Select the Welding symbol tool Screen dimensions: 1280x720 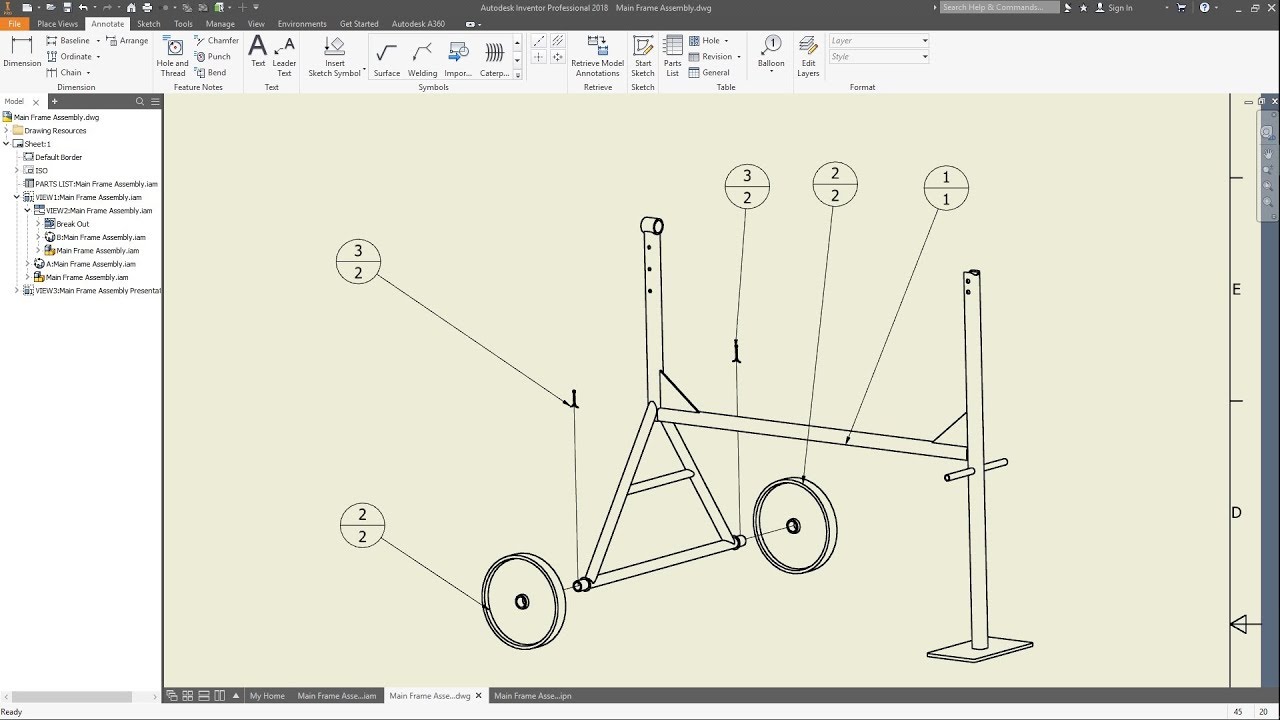(x=422, y=55)
